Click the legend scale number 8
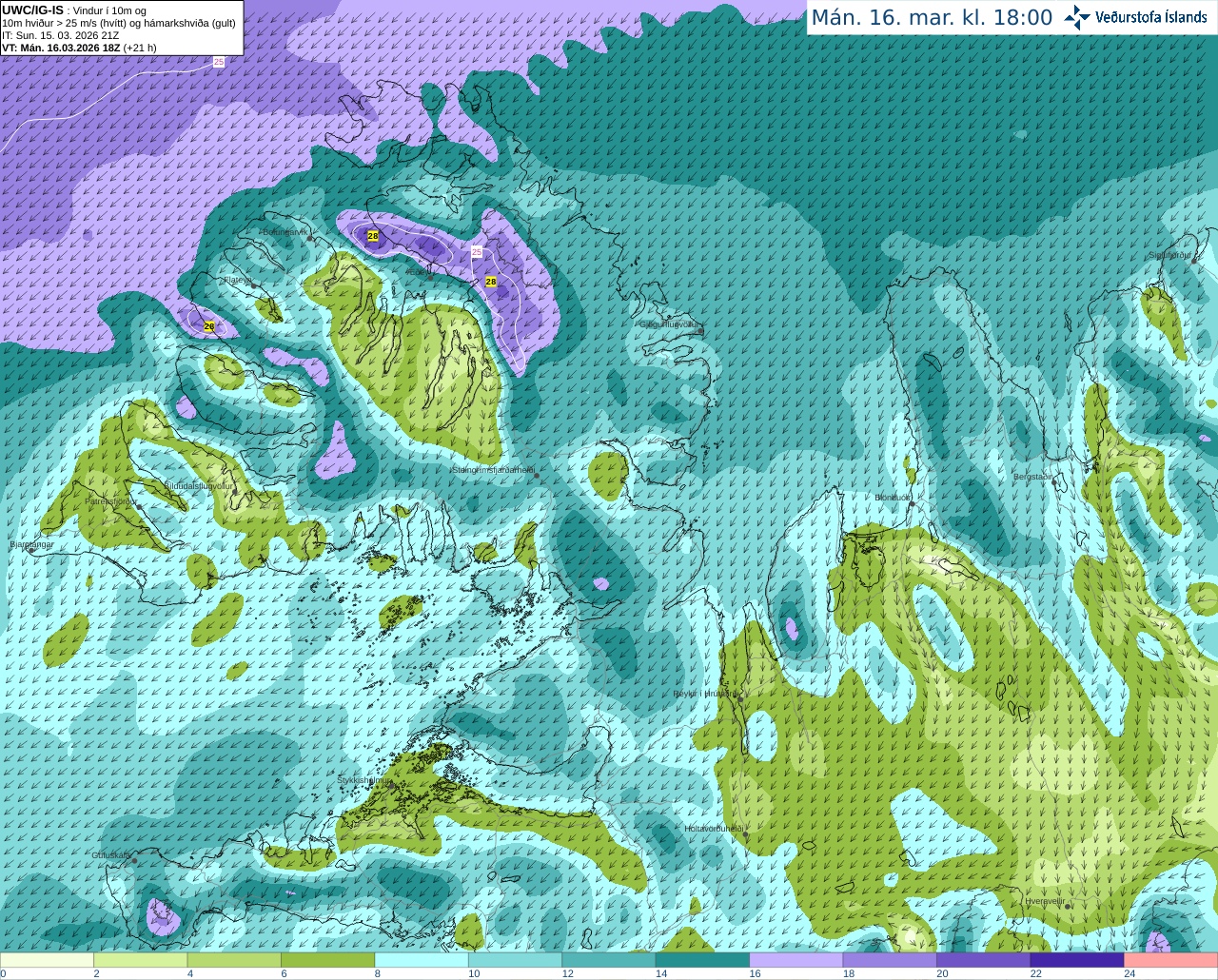This screenshot has width=1218, height=980. click(x=378, y=973)
